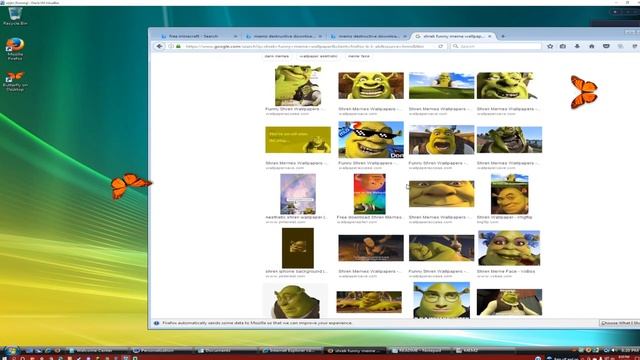Close the 'free minecraft - Search' tab

tap(236, 36)
